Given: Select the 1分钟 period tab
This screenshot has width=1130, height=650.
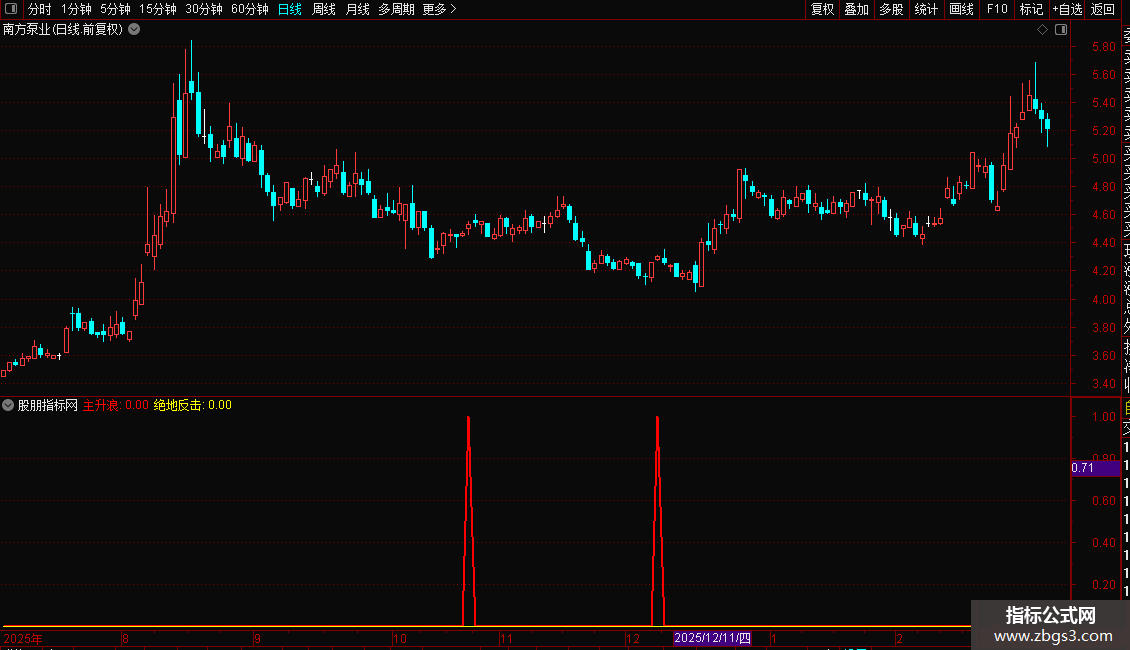Looking at the screenshot, I should [76, 9].
